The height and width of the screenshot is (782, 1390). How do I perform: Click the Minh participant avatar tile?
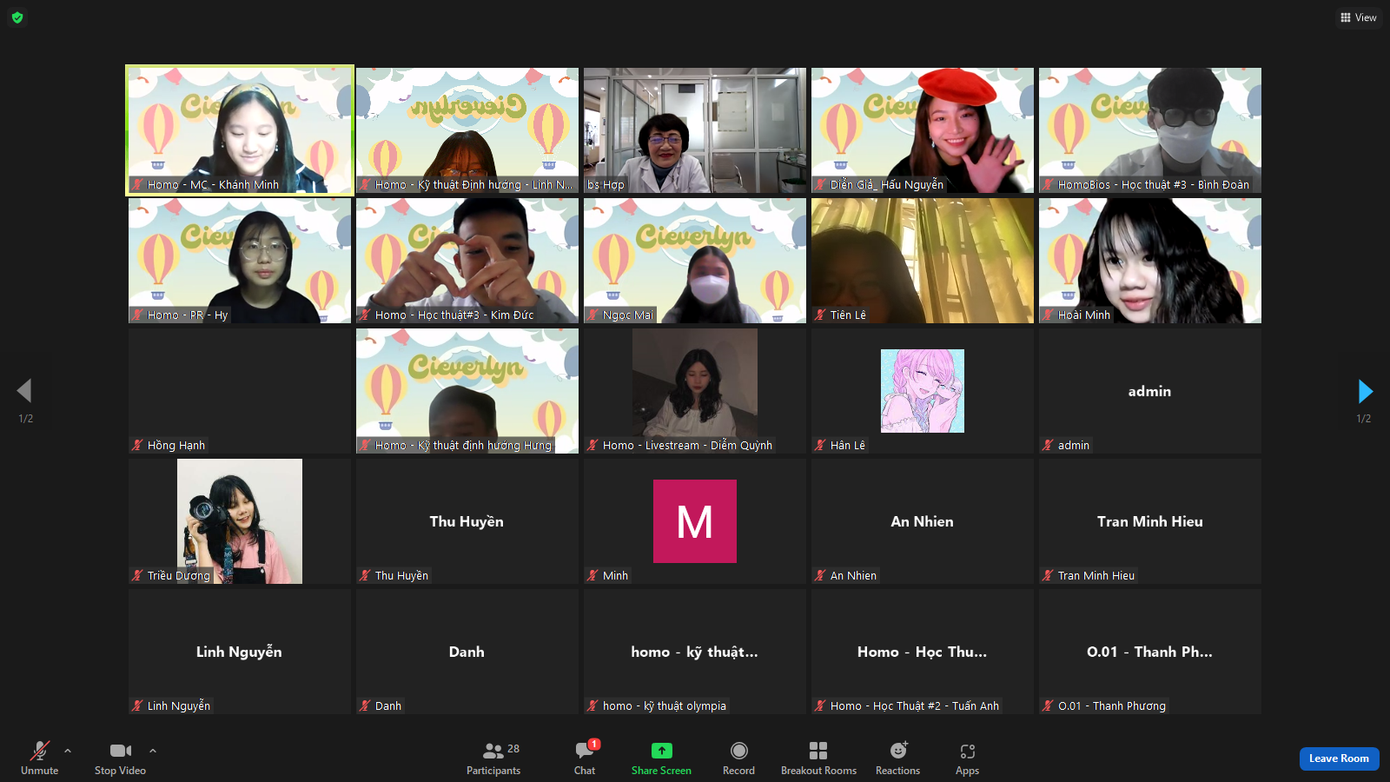tap(694, 521)
